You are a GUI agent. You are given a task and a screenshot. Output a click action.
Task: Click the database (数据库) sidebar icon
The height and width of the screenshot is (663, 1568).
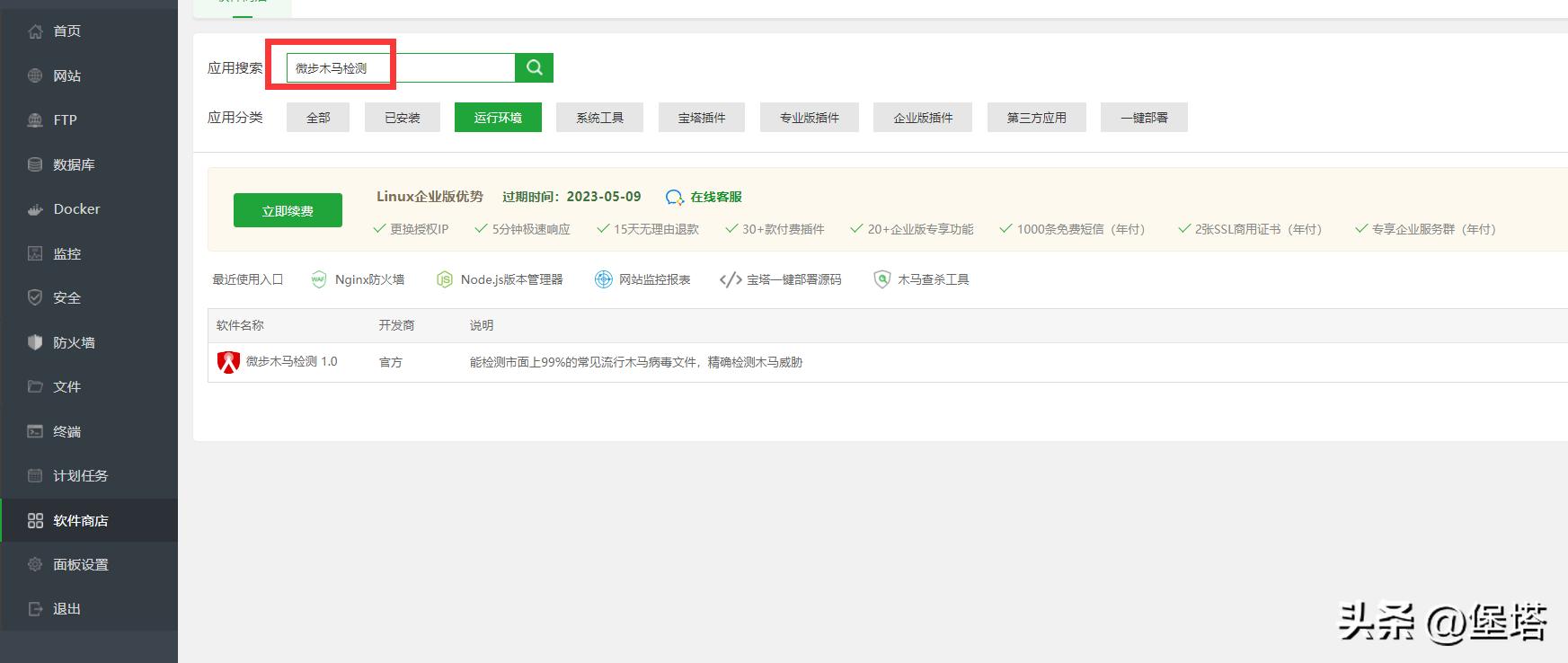(x=35, y=165)
